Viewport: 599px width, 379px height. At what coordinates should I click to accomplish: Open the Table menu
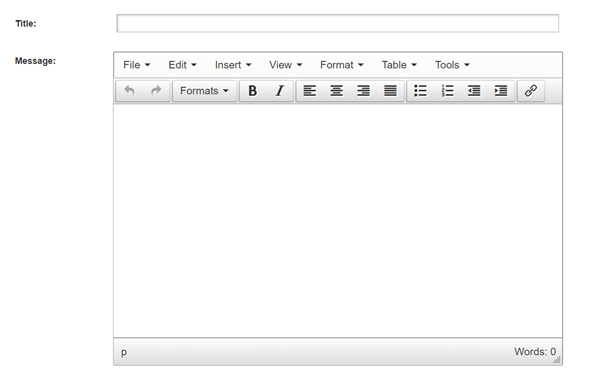(x=399, y=65)
